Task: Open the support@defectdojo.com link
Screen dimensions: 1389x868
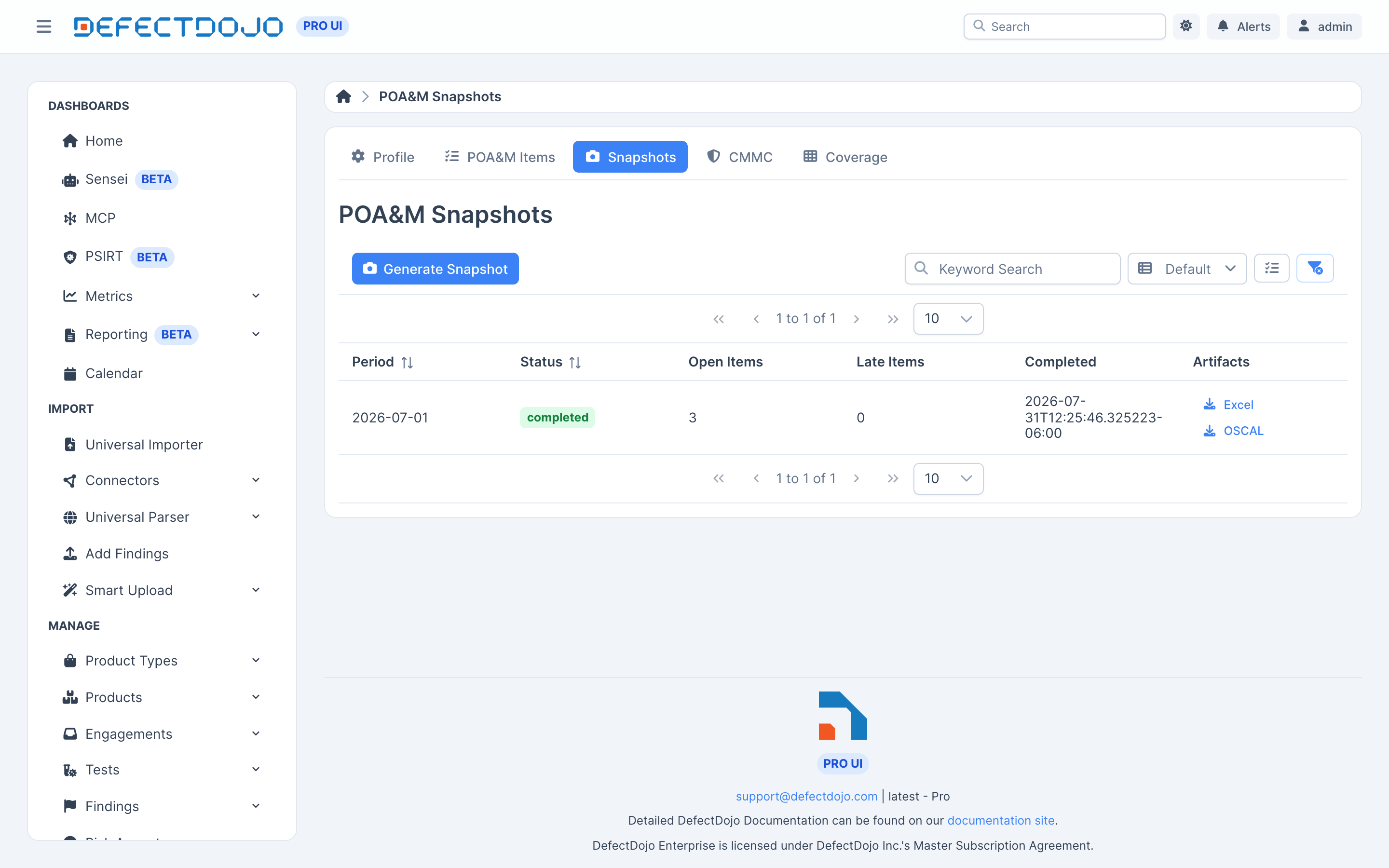Action: 806,796
